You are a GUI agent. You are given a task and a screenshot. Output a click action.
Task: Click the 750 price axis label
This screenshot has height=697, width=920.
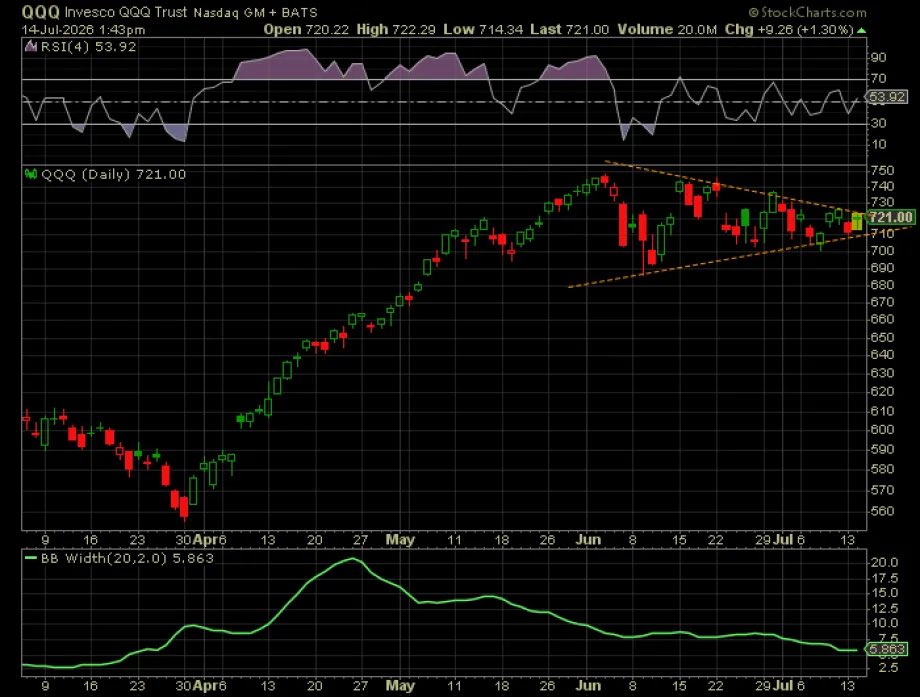tap(882, 170)
